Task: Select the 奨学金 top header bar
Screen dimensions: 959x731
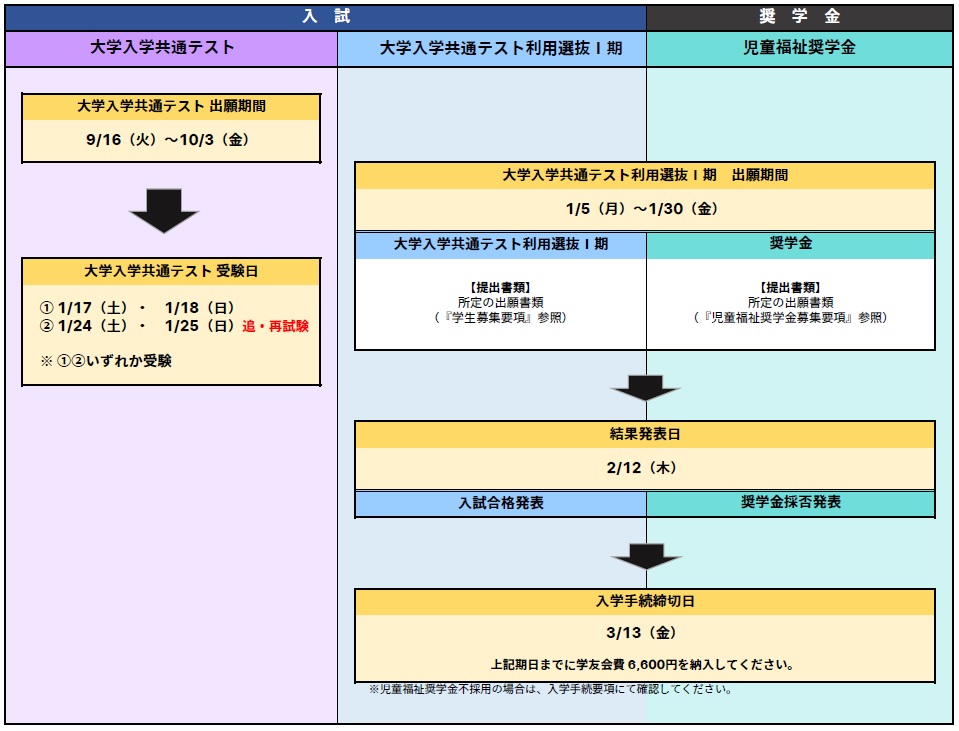Action: point(799,17)
